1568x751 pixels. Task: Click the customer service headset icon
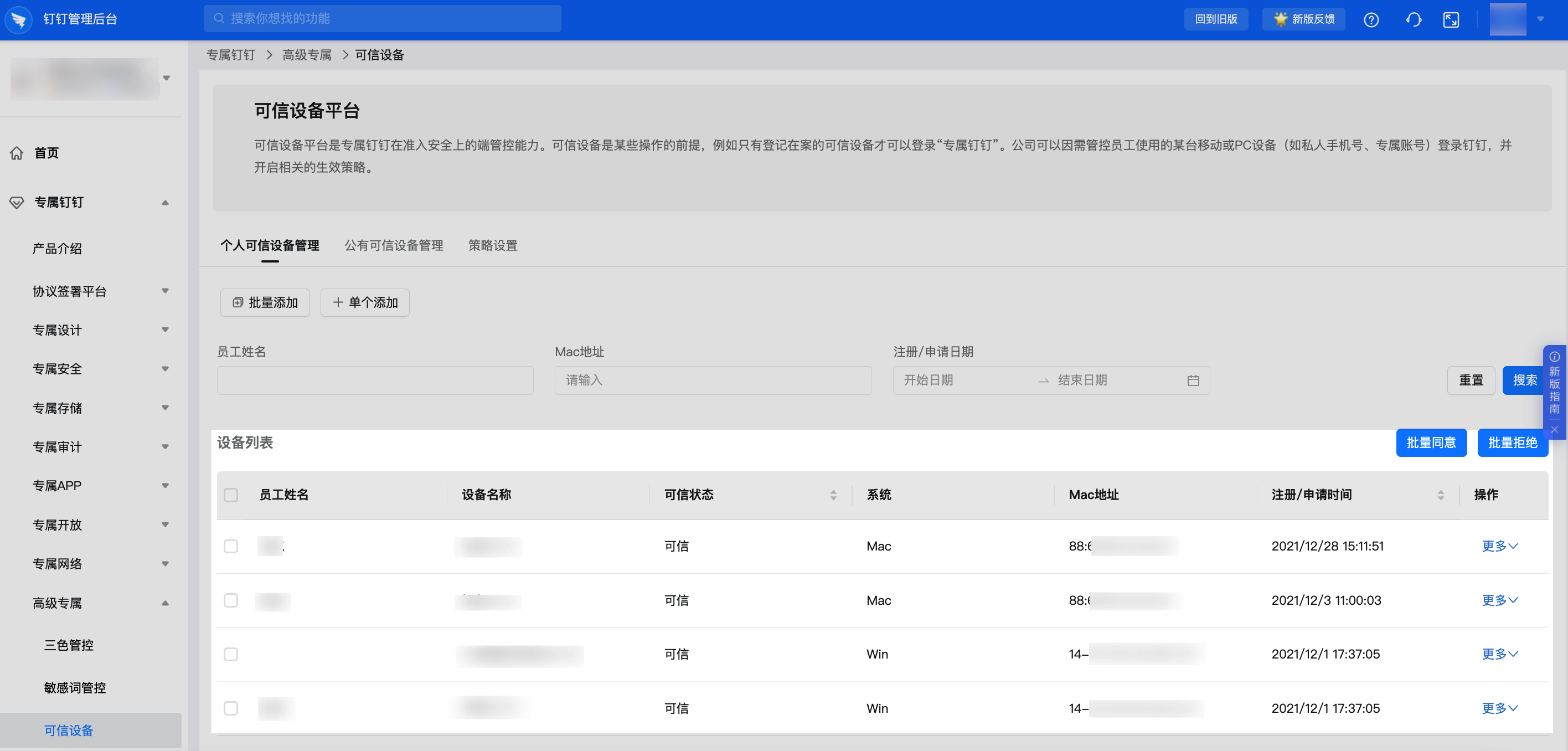click(x=1414, y=19)
